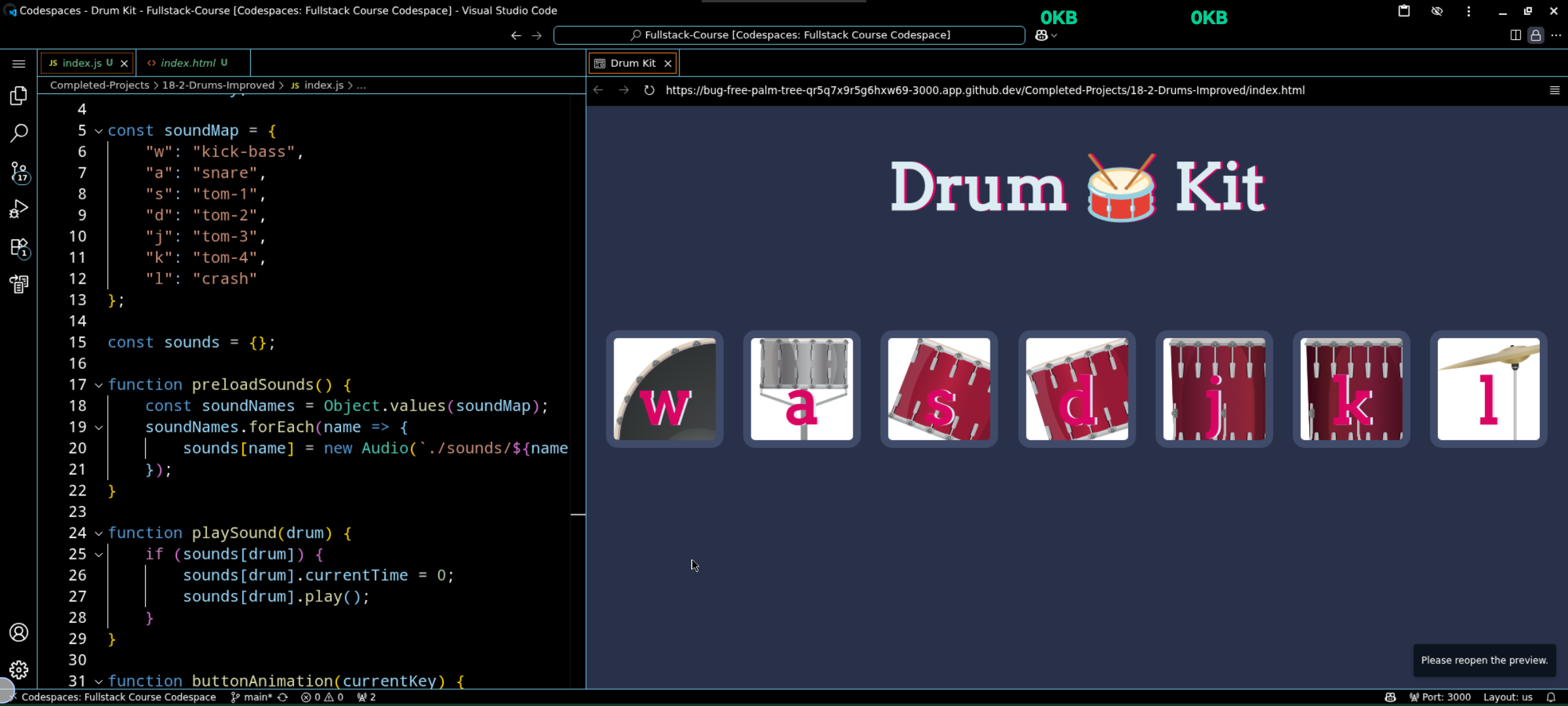Viewport: 1568px width, 706px height.
Task: Reload the Drum Kit preview with refresh icon
Action: (649, 90)
